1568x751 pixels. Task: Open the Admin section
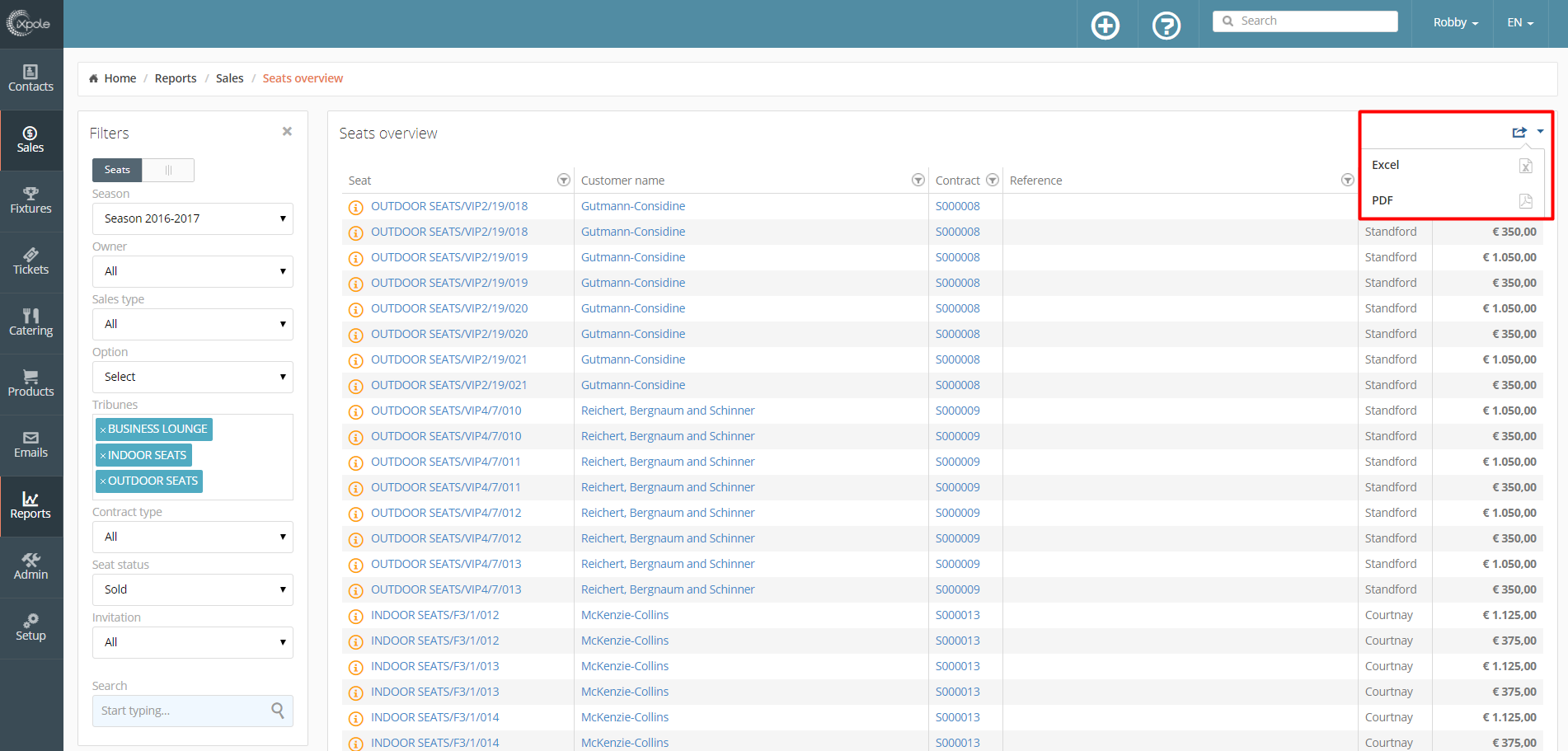(31, 567)
